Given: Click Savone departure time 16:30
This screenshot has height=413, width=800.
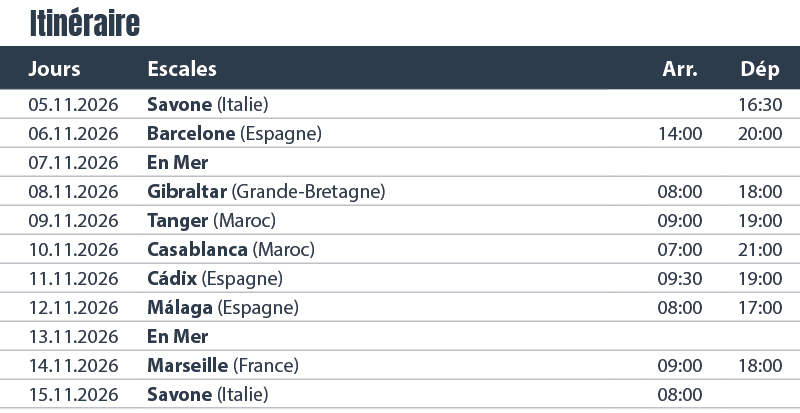Looking at the screenshot, I should 760,104.
